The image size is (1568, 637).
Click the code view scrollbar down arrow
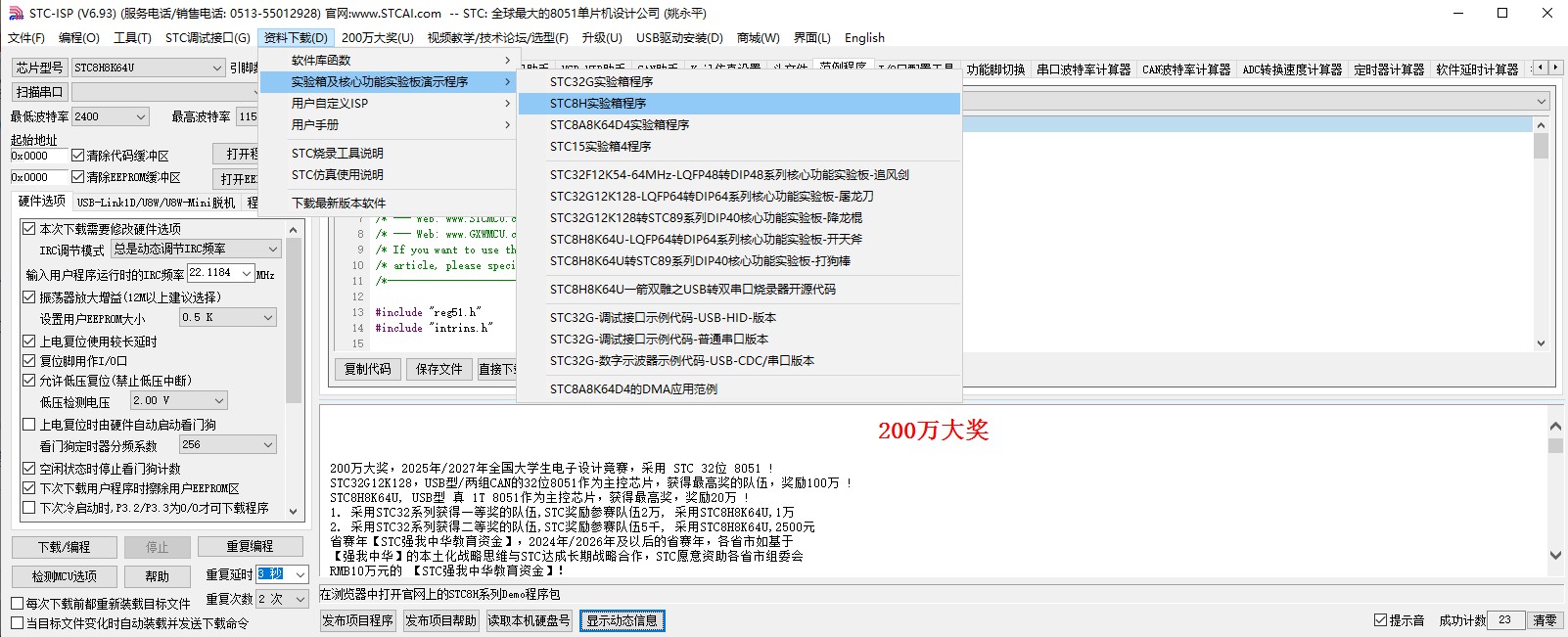coord(1542,342)
